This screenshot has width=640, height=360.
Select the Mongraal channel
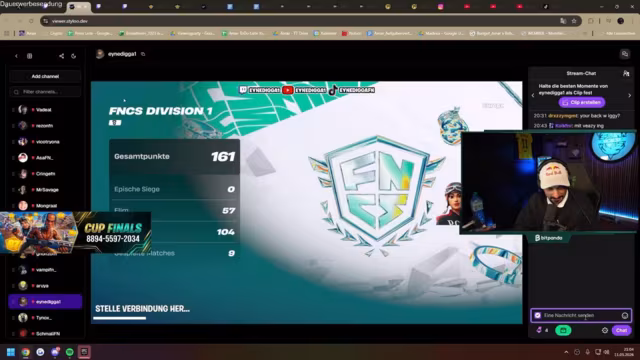pyautogui.click(x=45, y=206)
